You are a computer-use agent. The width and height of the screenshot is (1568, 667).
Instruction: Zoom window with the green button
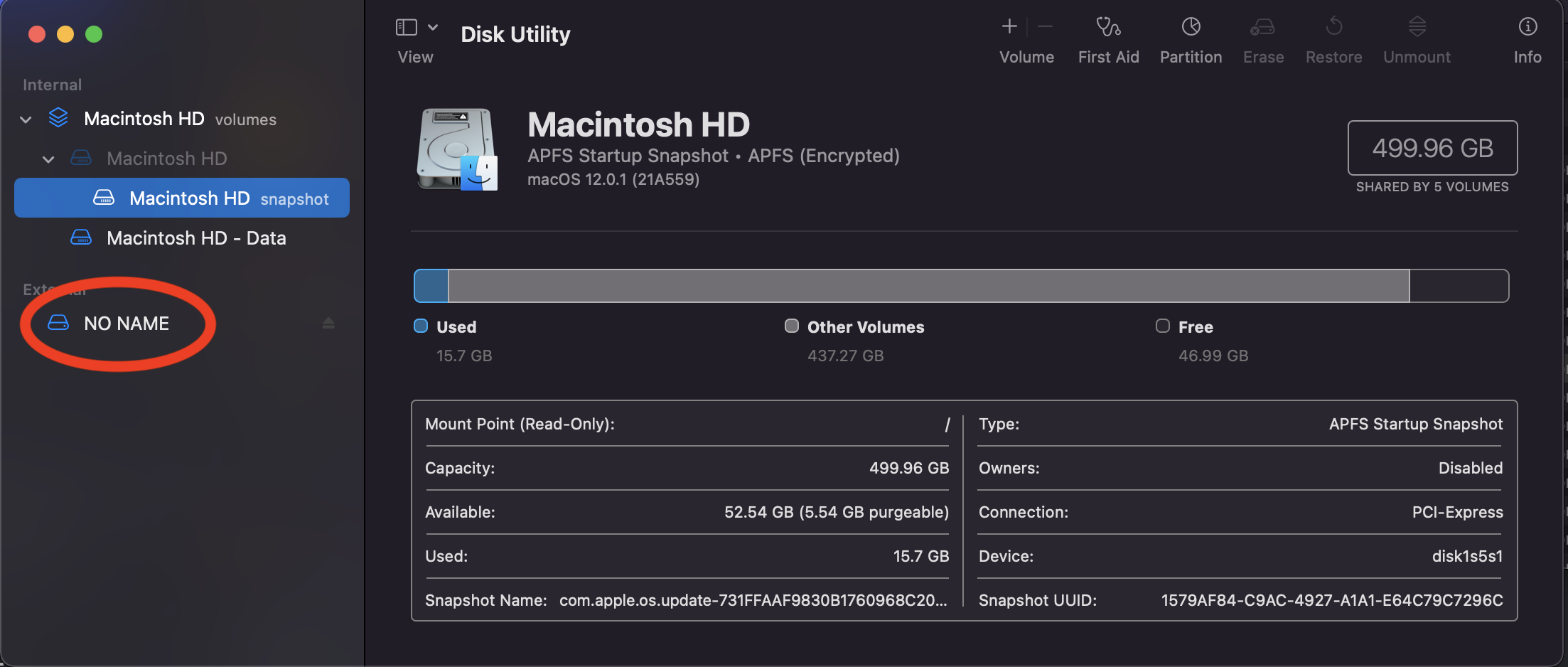(x=94, y=34)
